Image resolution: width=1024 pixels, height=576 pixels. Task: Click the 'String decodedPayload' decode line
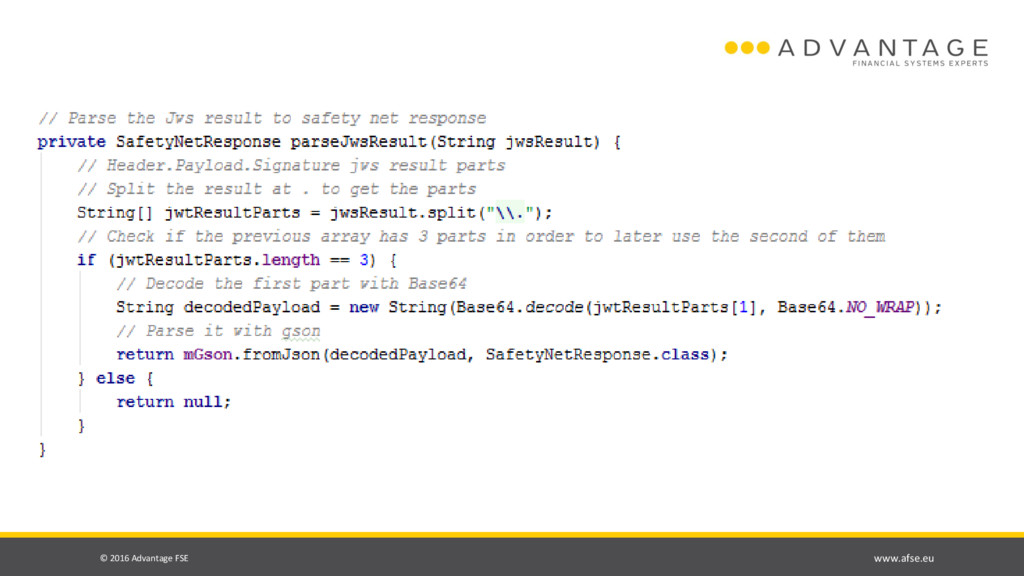pyautogui.click(x=529, y=308)
